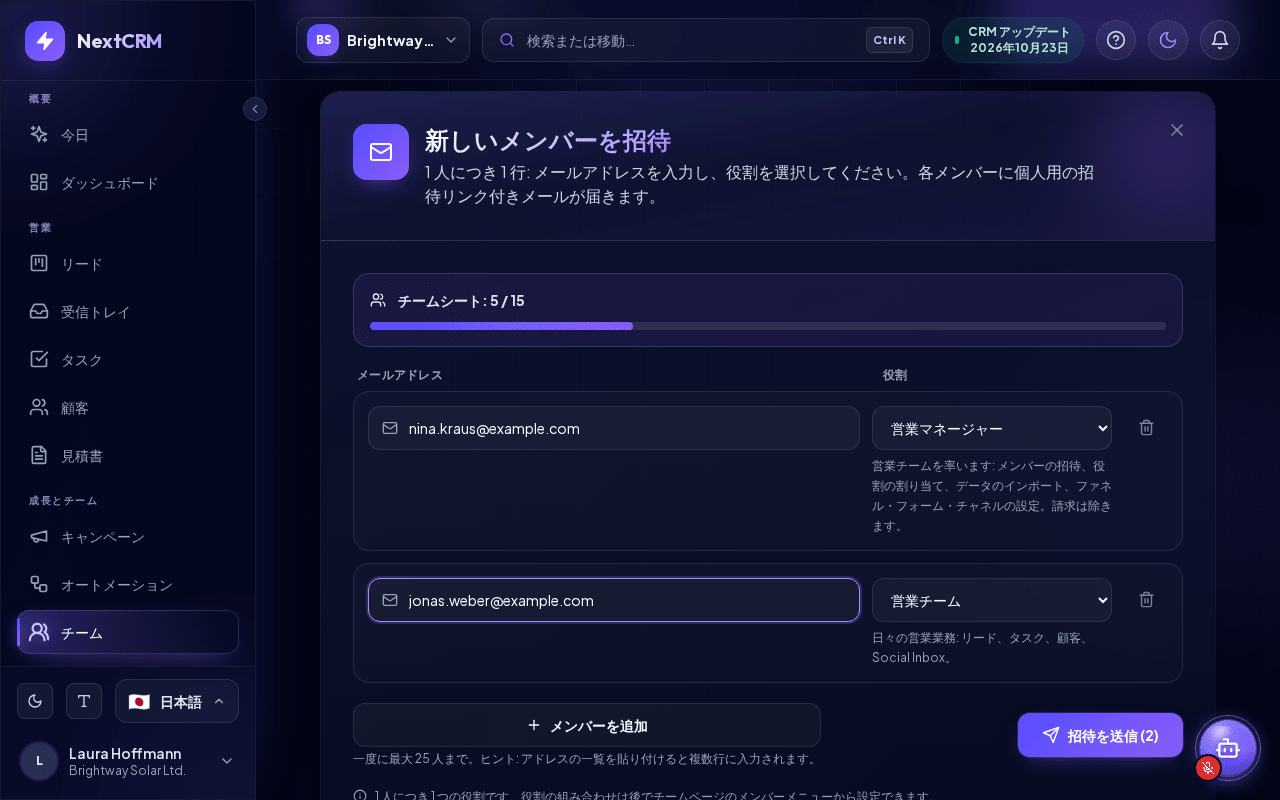1280x800 pixels.
Task: Close the invite members dialog
Action: tap(1177, 130)
